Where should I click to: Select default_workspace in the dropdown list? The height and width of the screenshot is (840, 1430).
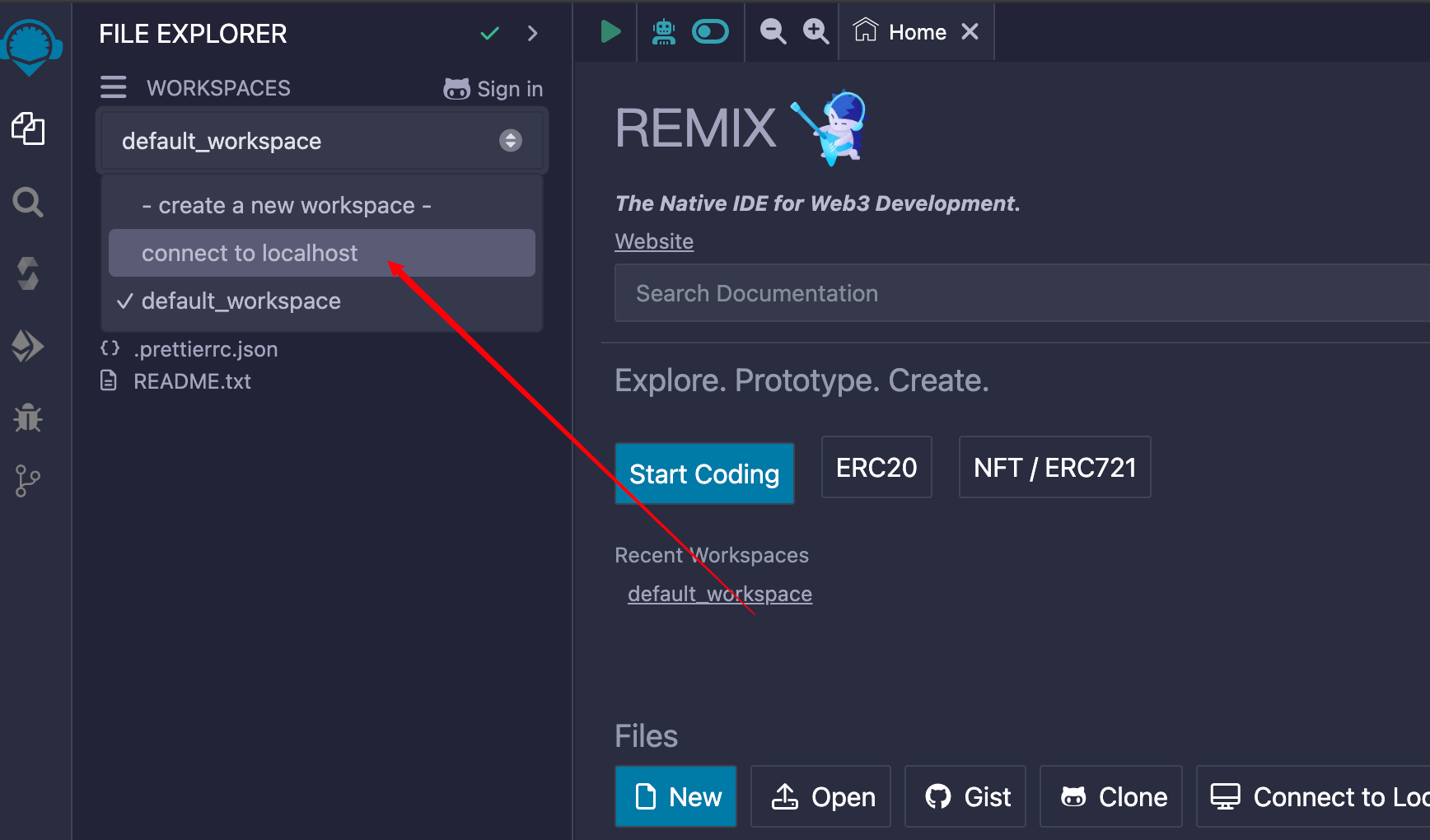[x=322, y=301]
